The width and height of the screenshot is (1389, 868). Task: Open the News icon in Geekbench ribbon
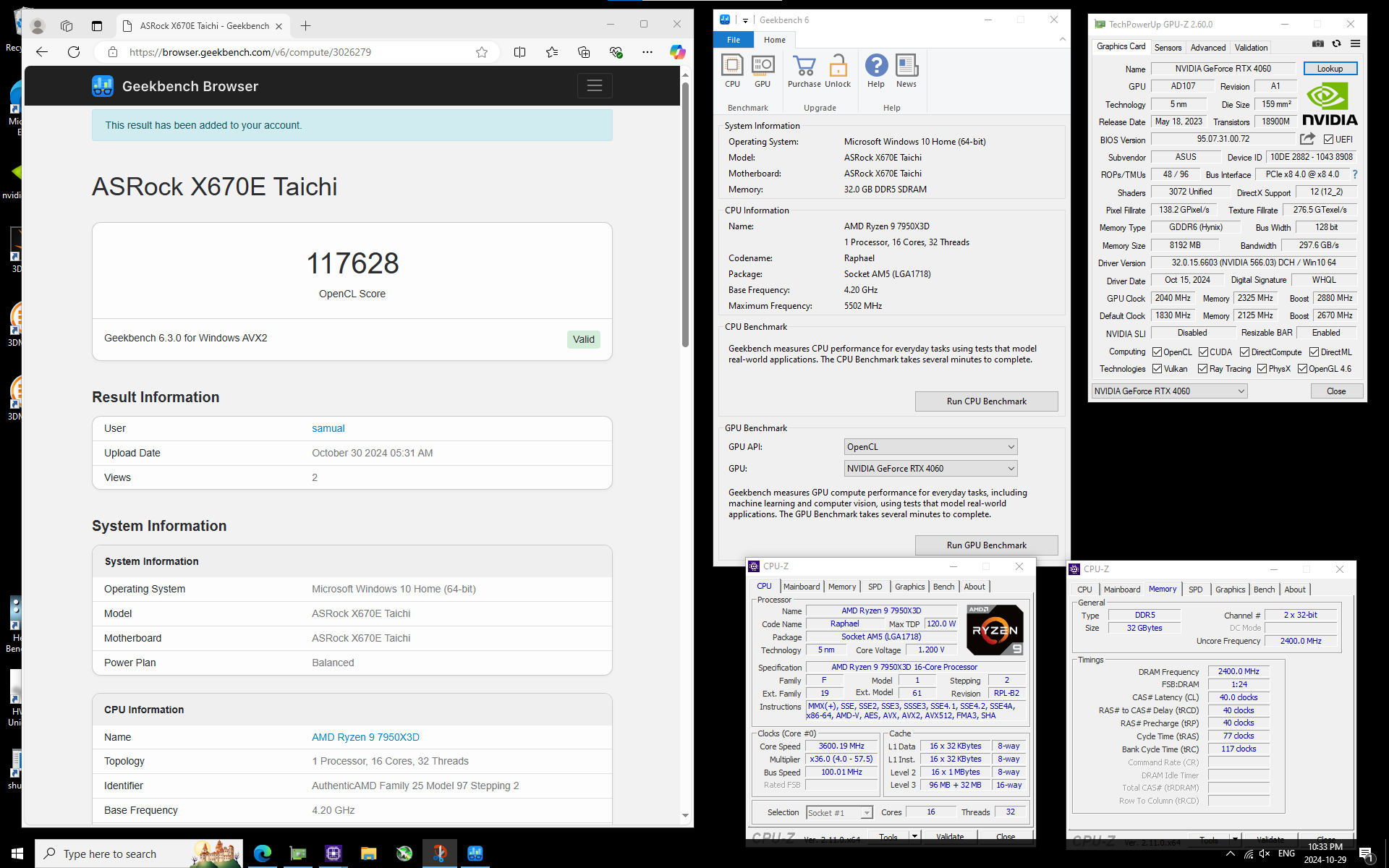(x=906, y=71)
